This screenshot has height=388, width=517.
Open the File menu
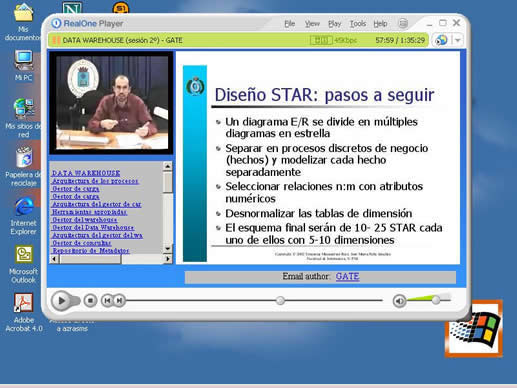pos(290,24)
